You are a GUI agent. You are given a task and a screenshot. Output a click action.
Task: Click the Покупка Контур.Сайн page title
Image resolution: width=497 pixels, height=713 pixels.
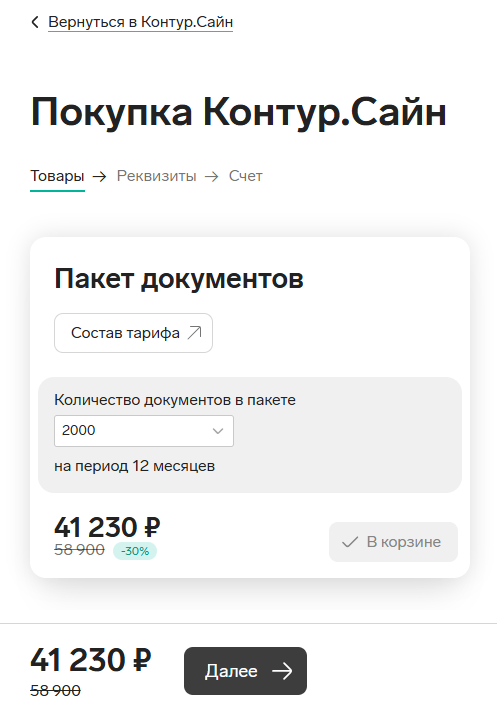(239, 112)
